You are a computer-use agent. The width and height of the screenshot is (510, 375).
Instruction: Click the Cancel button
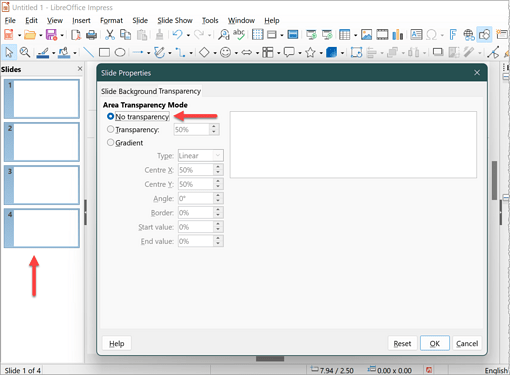[x=467, y=343]
